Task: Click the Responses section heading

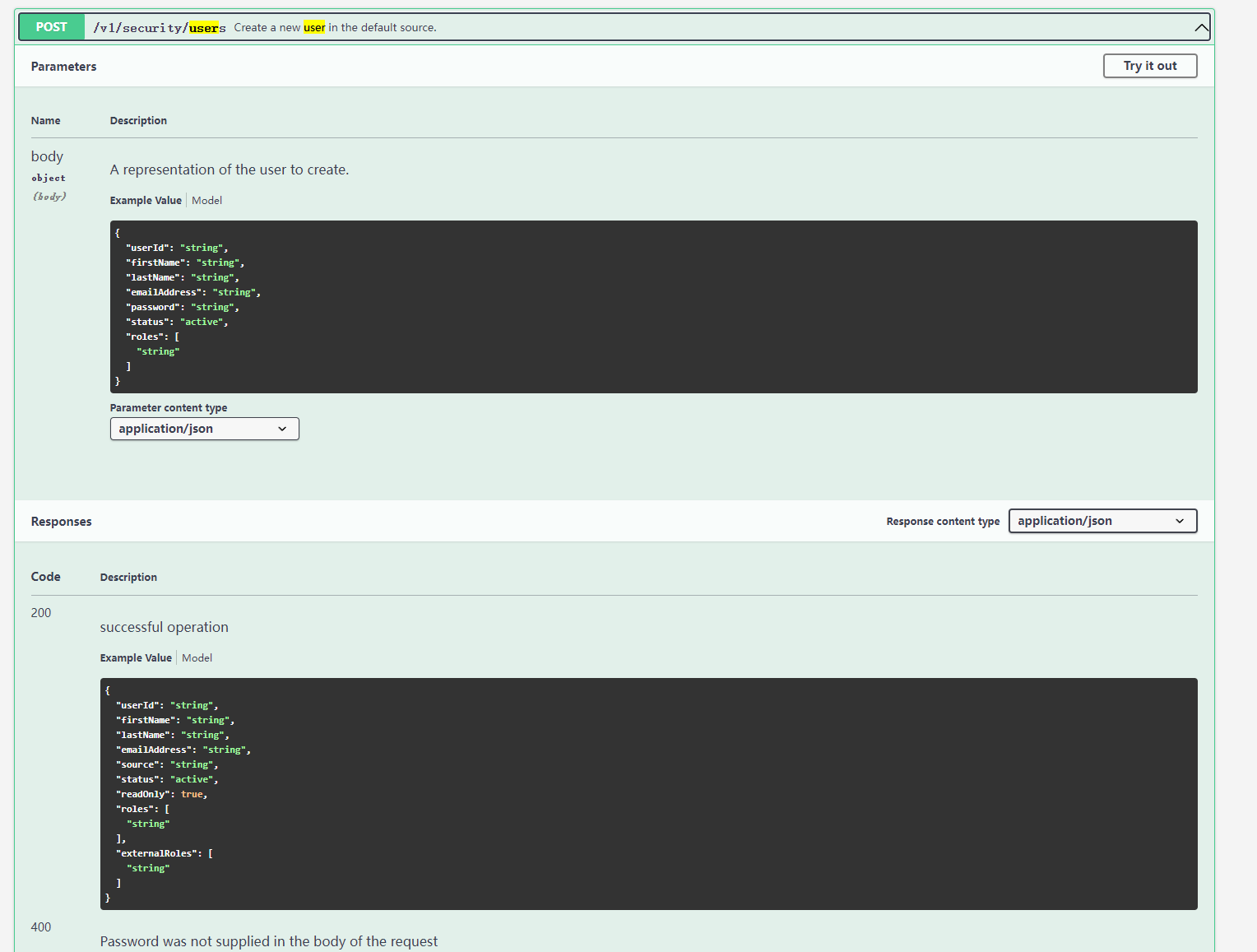Action: point(62,522)
